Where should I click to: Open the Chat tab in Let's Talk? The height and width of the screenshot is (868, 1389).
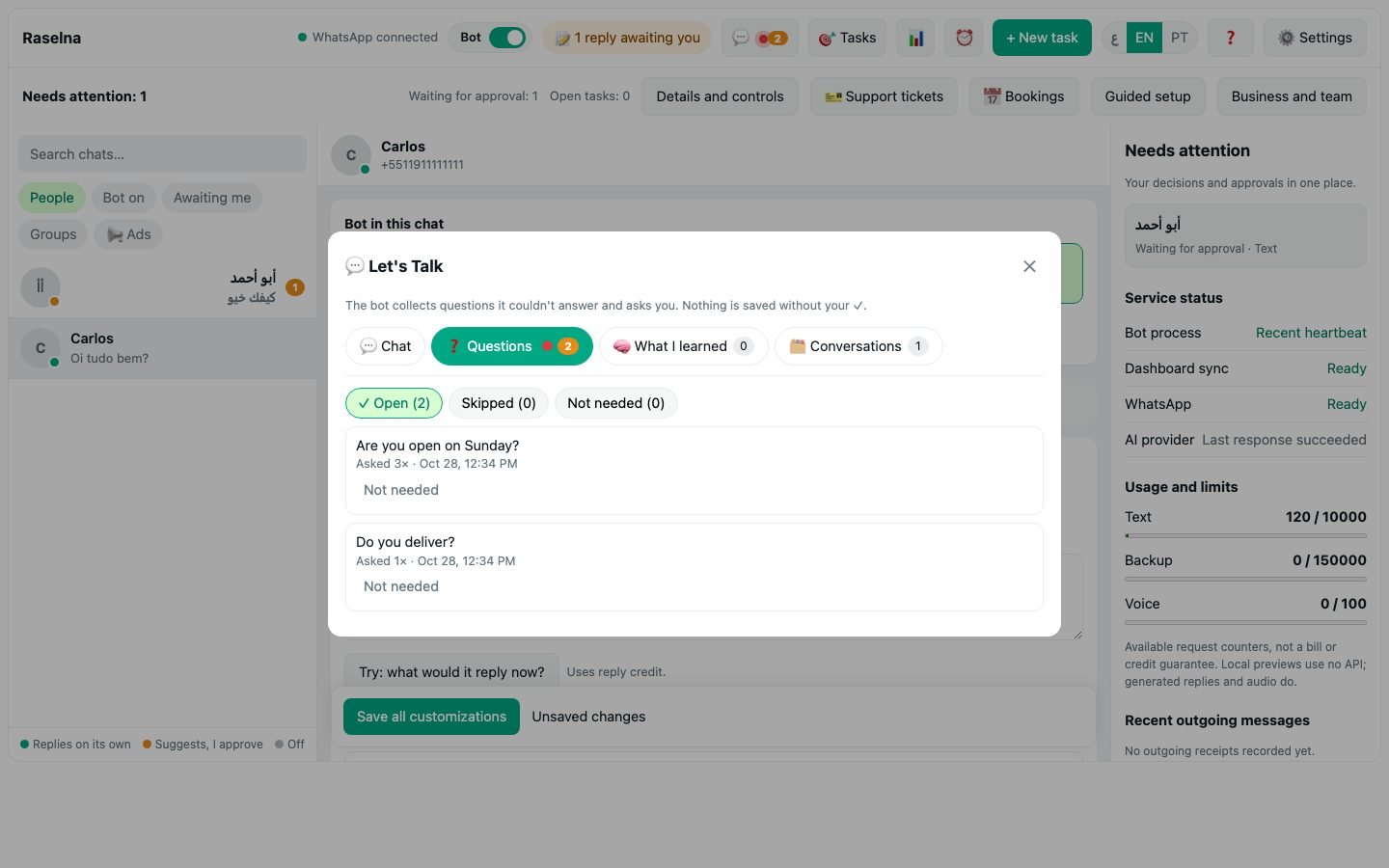click(385, 346)
